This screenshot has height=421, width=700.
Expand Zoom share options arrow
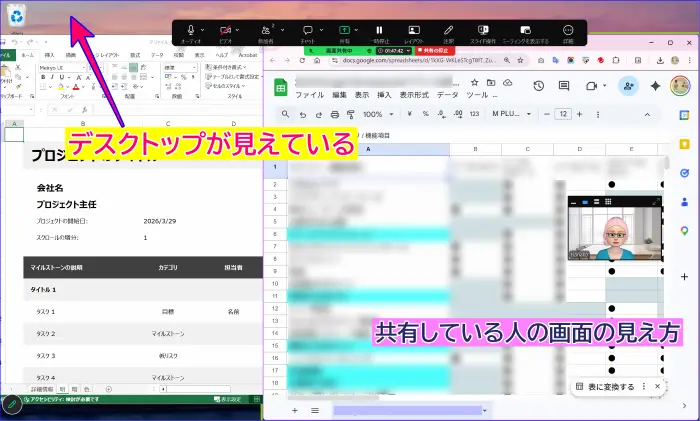[356, 30]
